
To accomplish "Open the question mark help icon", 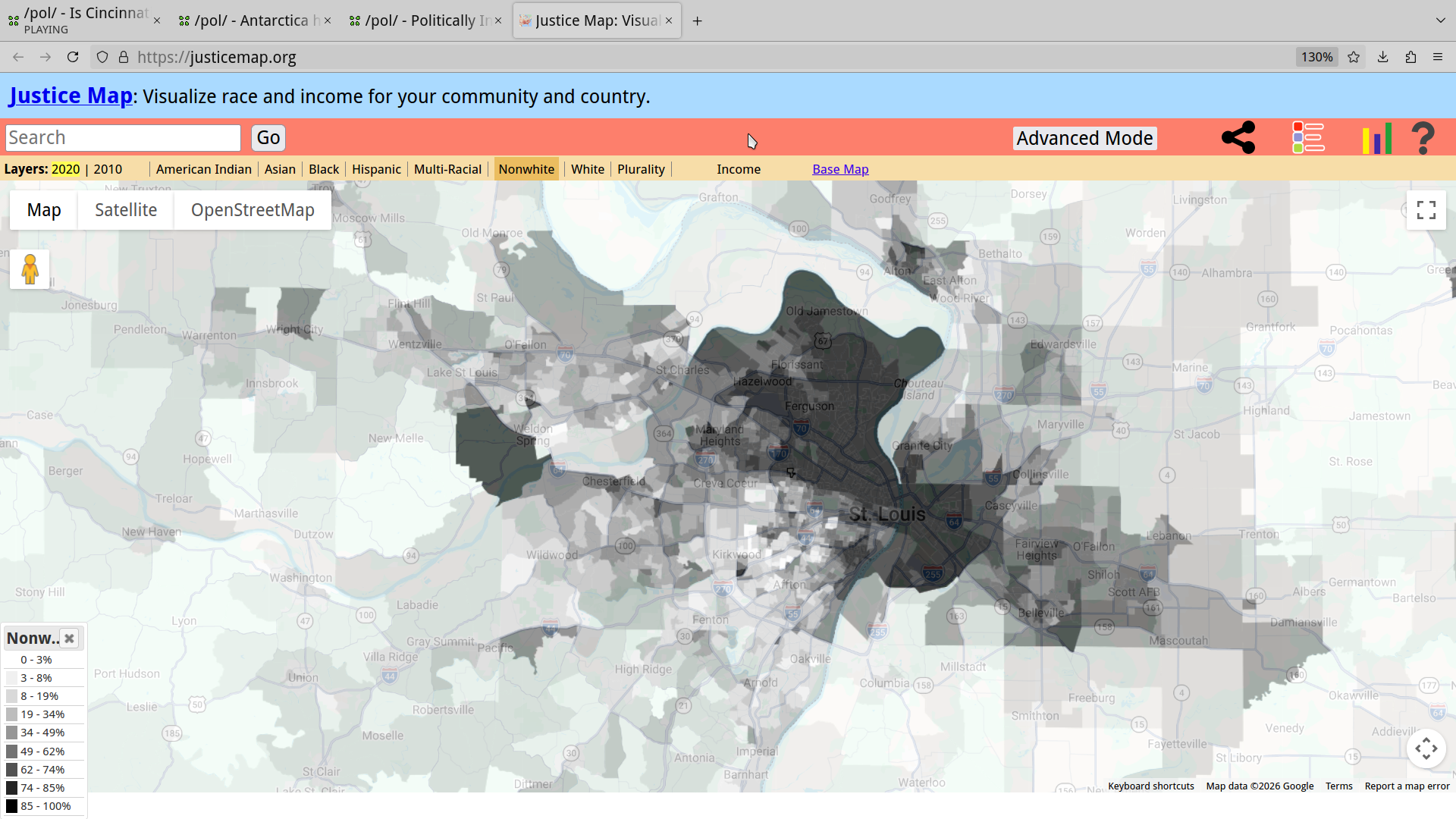I will (x=1423, y=138).
